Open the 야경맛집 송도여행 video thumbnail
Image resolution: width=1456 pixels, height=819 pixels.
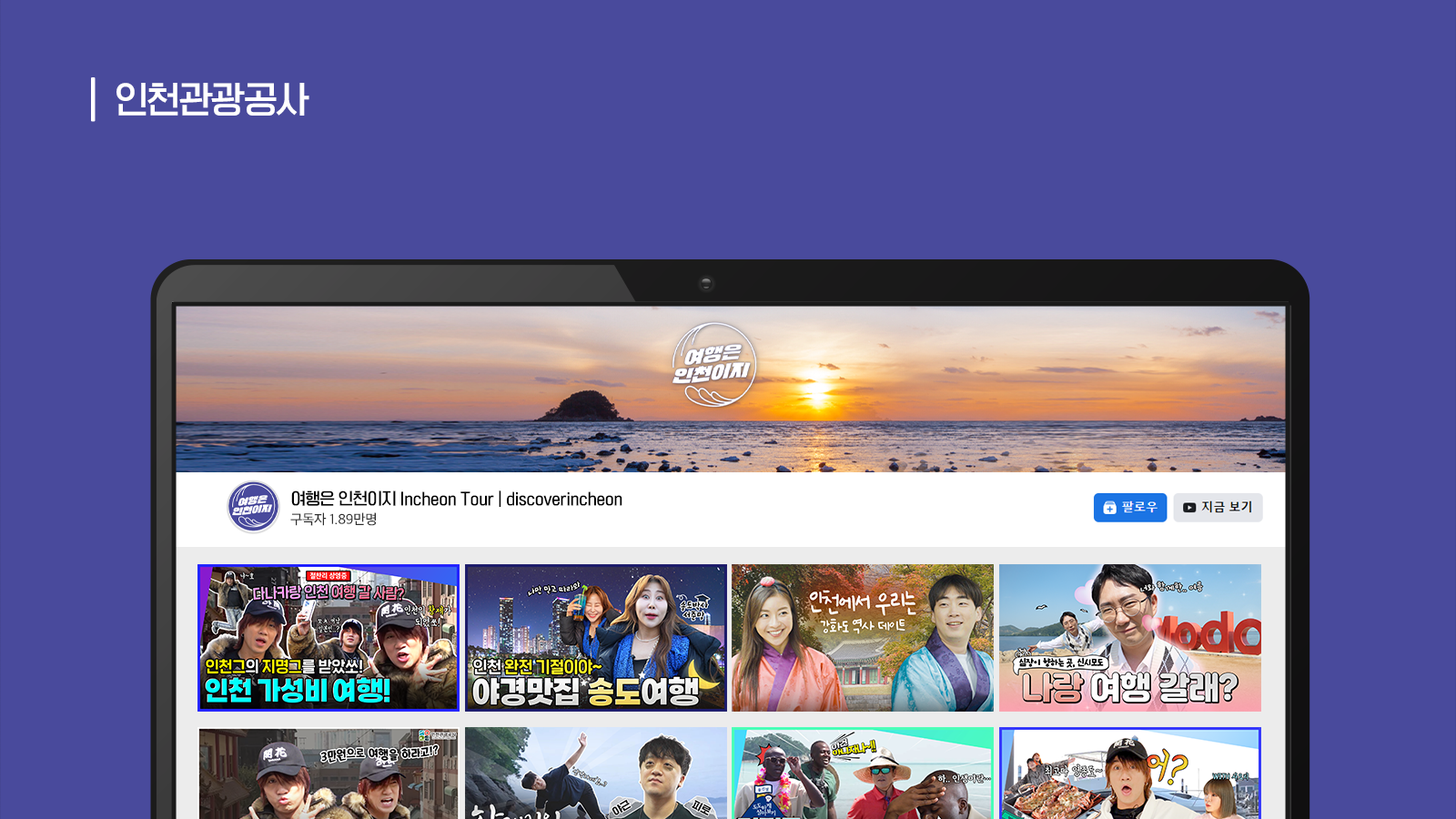point(595,638)
